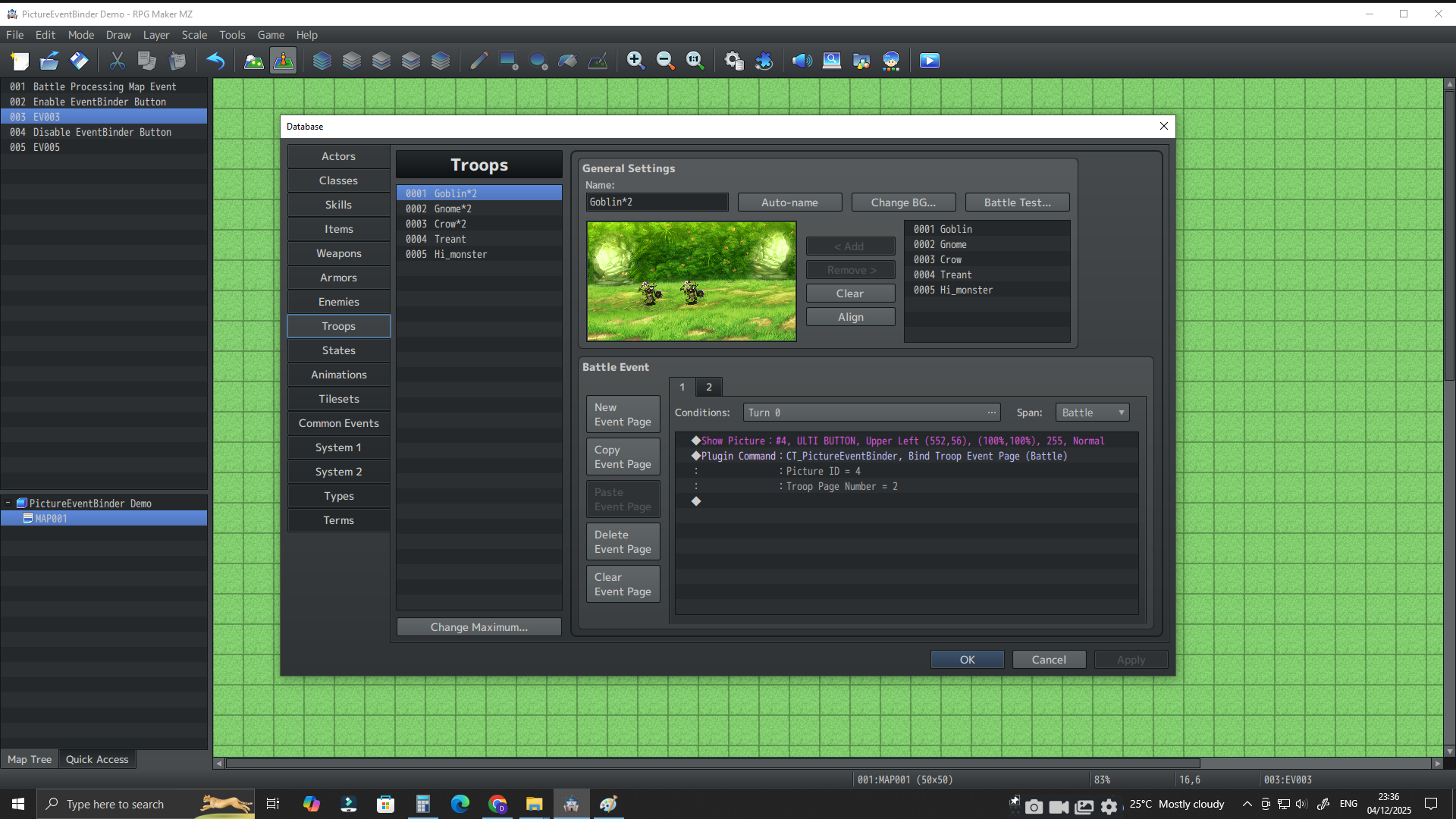1456x819 pixels.
Task: Open the Sound Test speaker icon
Action: pyautogui.click(x=802, y=61)
